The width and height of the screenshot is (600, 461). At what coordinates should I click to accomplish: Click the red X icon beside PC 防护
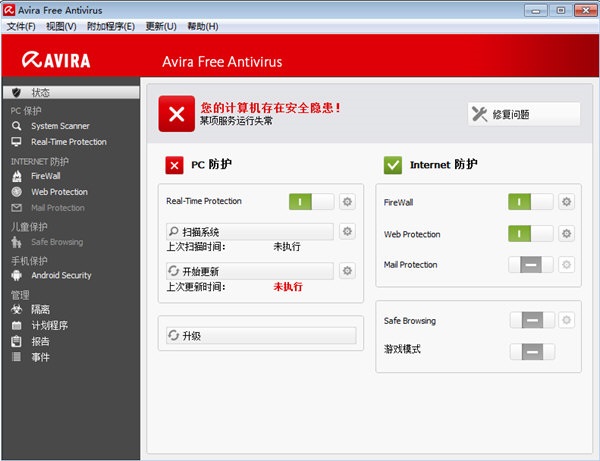tap(174, 165)
